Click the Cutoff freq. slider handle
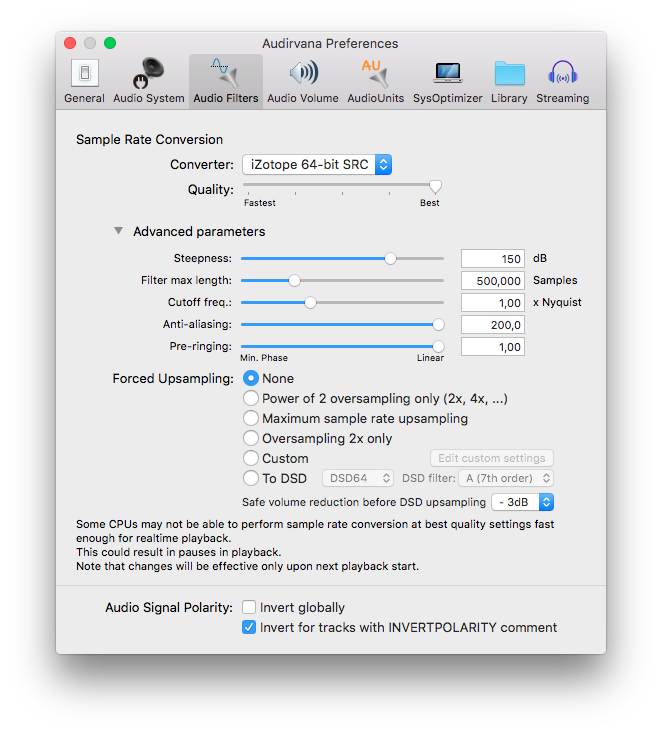662x734 pixels. [310, 302]
